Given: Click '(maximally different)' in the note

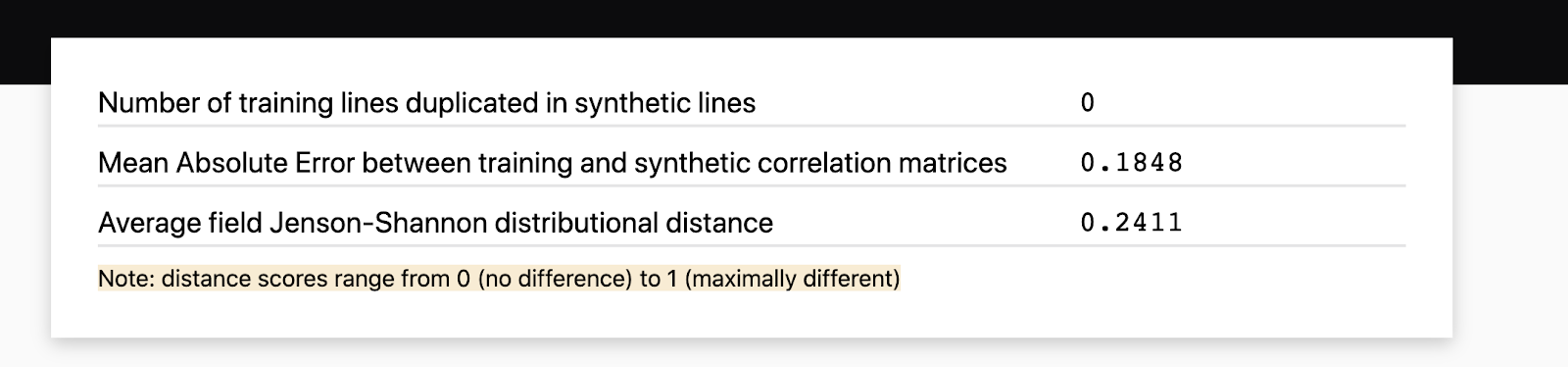Looking at the screenshot, I should 792,279.
